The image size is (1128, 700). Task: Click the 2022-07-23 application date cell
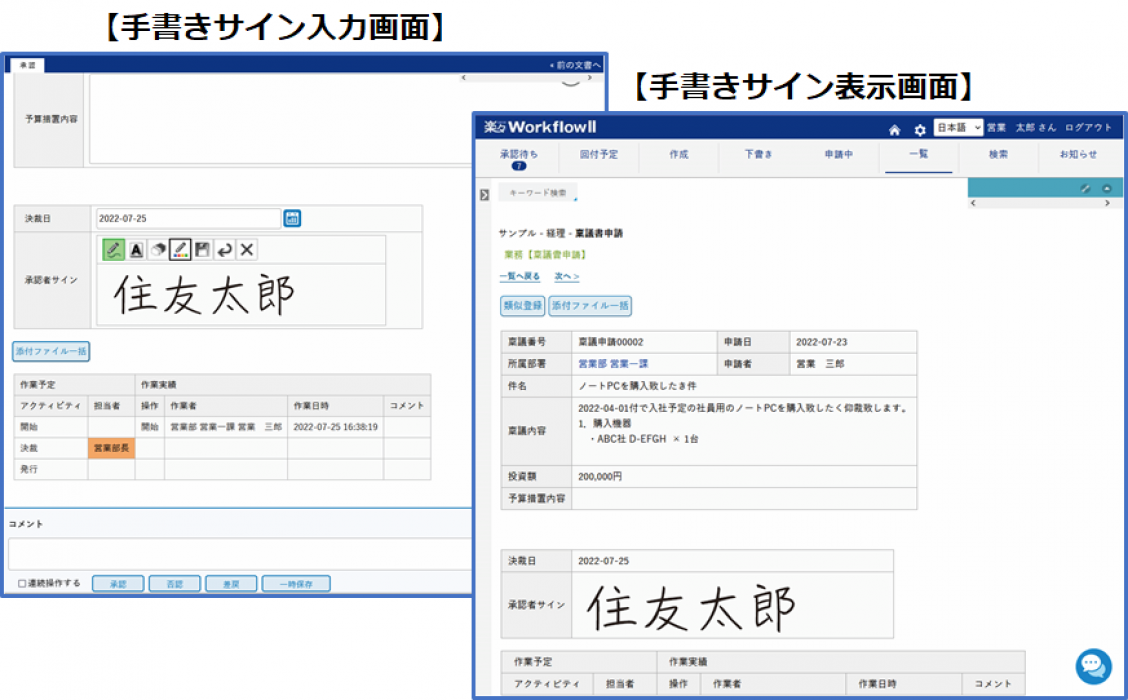pos(852,342)
